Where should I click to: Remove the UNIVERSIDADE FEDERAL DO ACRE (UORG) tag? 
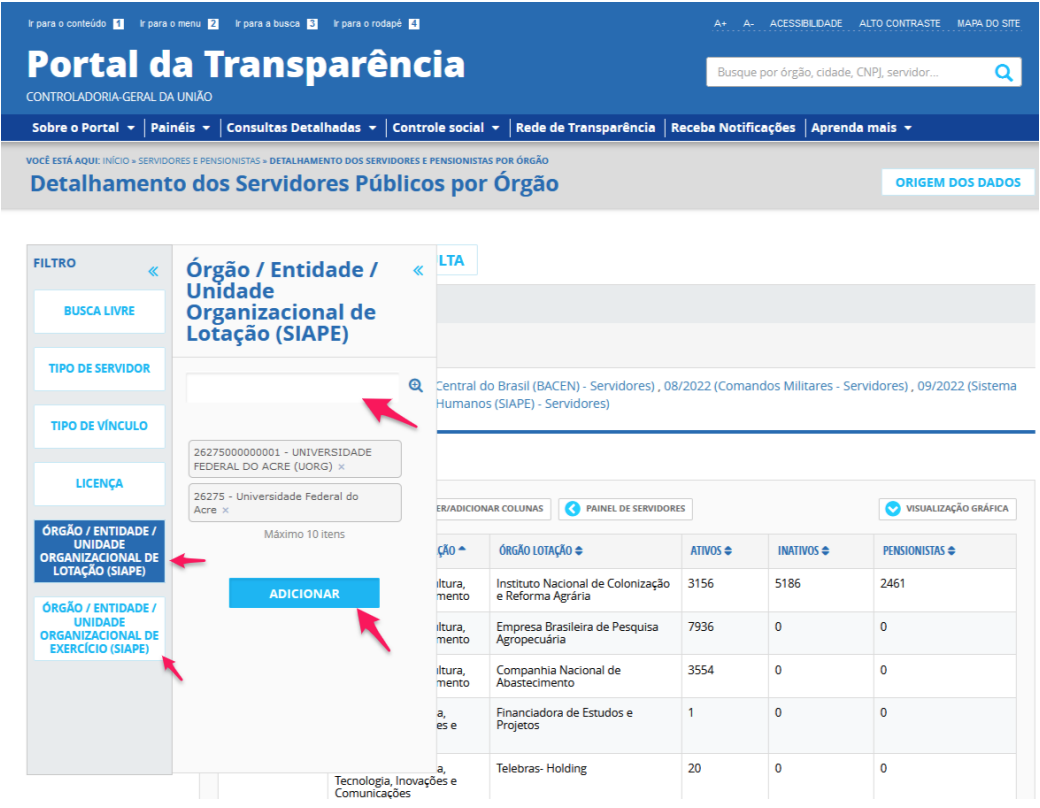341,467
